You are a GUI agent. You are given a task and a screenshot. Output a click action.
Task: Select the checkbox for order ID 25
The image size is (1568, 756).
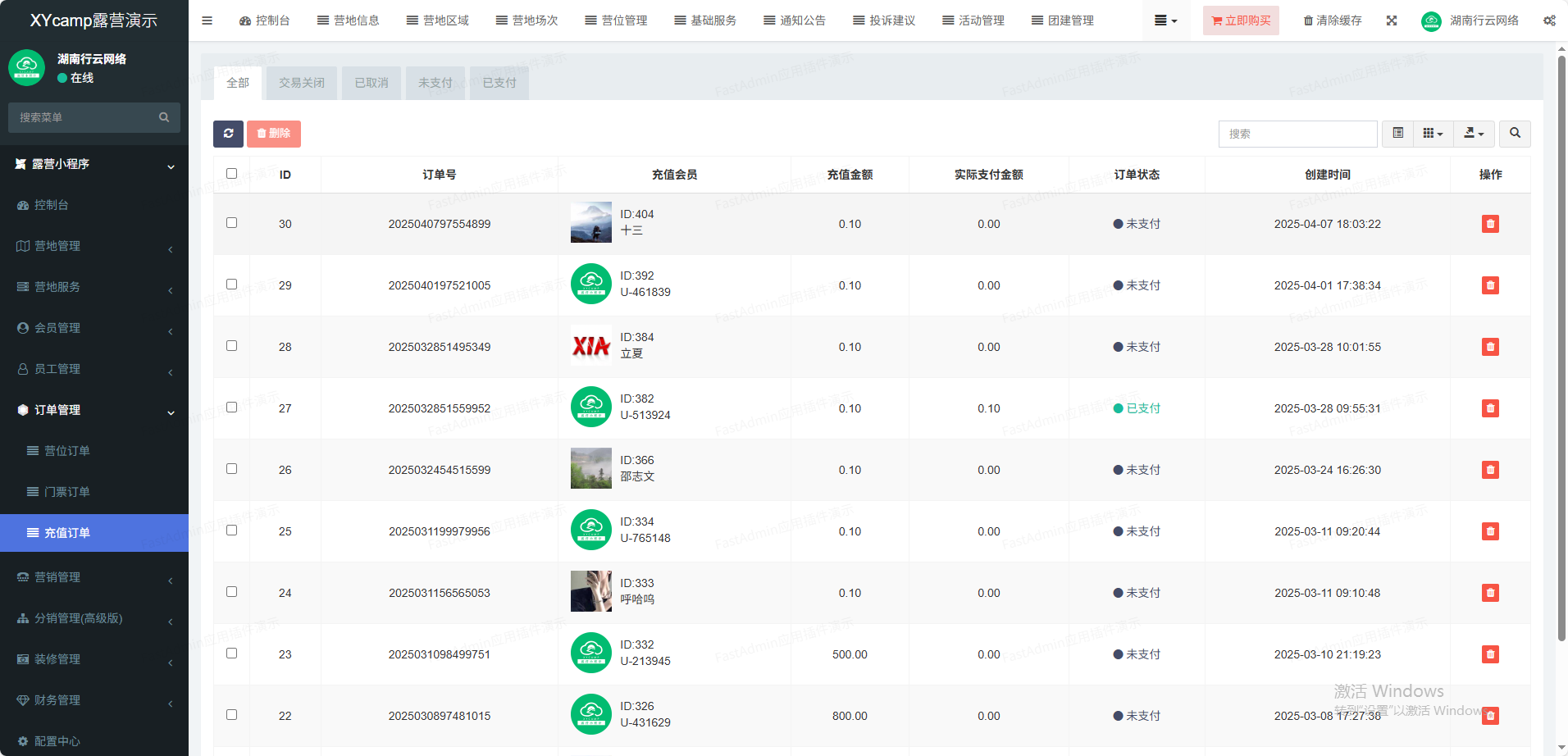pyautogui.click(x=231, y=531)
